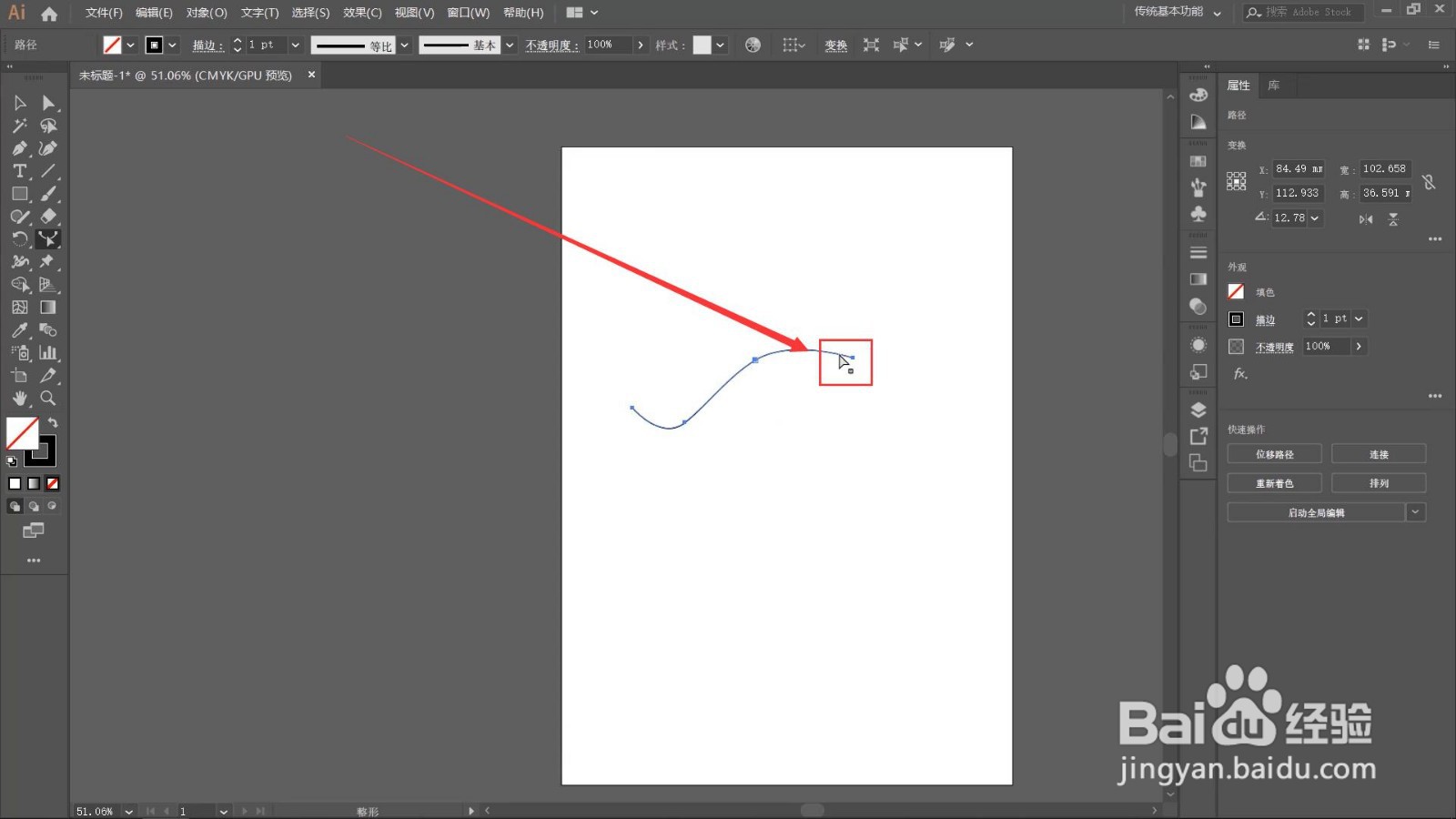Select the Shape Builder tool

click(20, 285)
